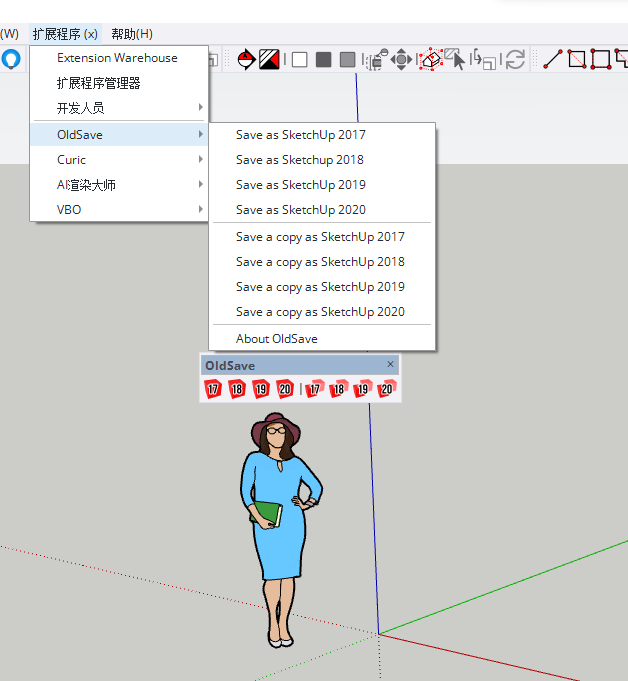Click the four-way move arrows toolbar icon
Screen dimensions: 628x681
tap(401, 60)
